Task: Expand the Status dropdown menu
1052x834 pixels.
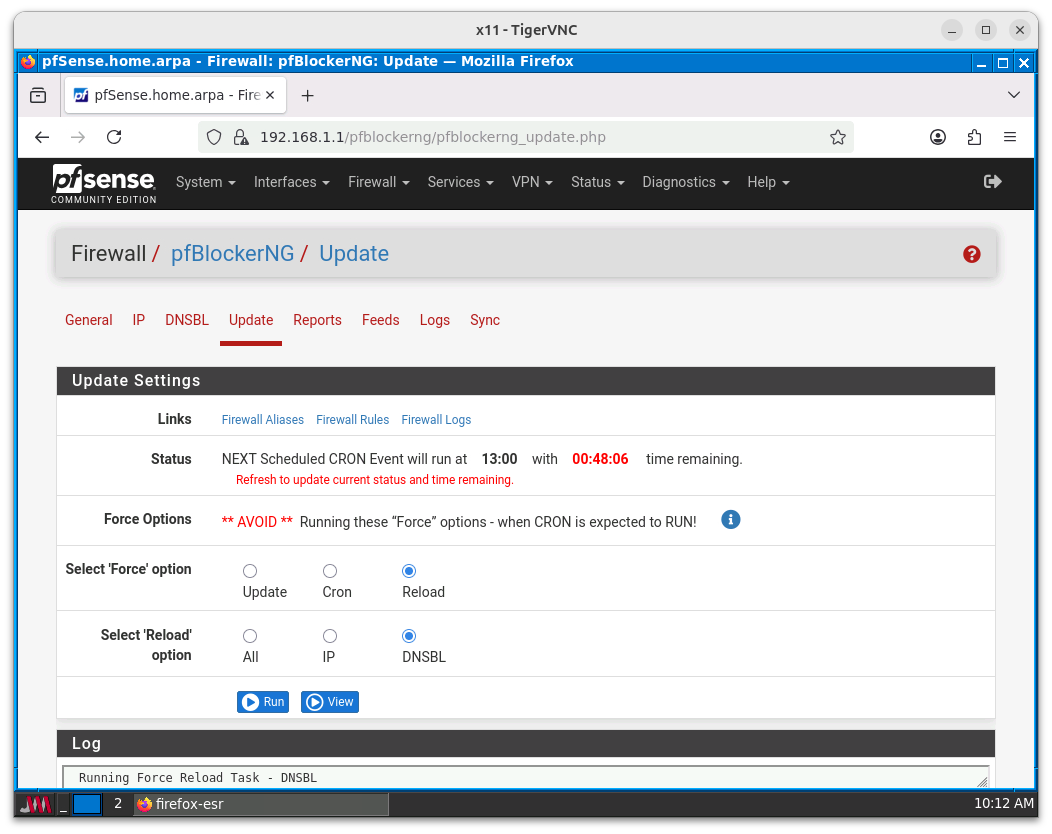Action: coord(597,183)
